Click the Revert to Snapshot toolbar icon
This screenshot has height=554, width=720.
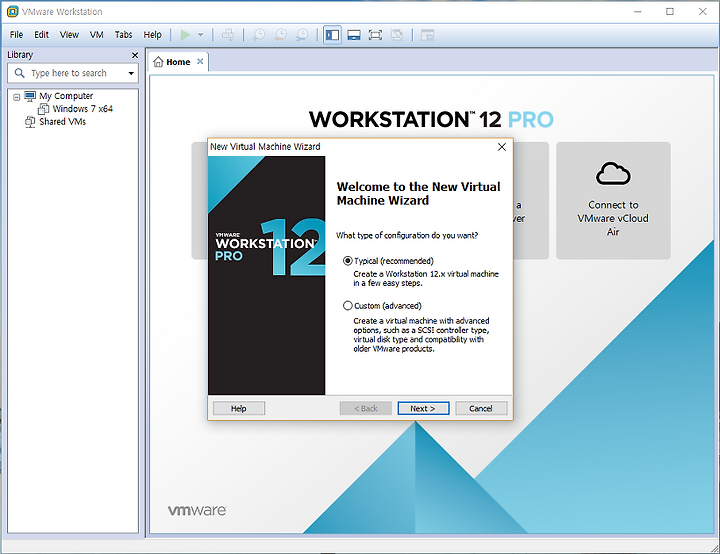[x=280, y=35]
